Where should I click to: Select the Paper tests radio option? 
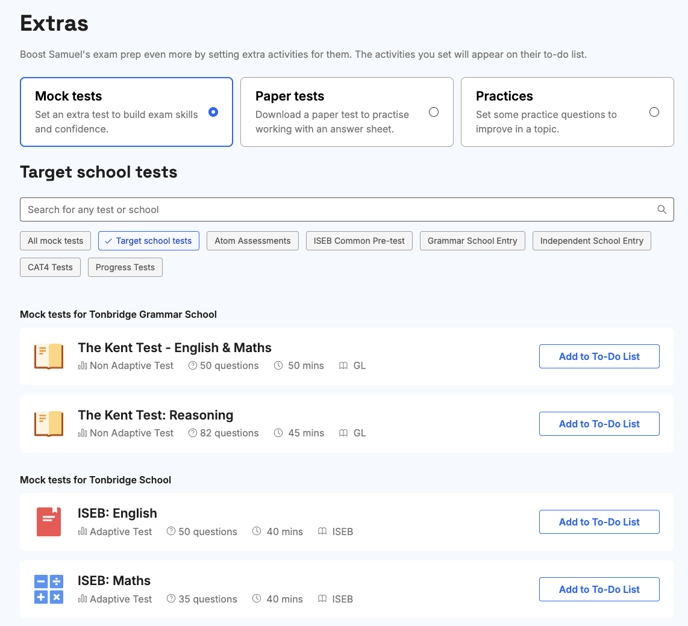(x=433, y=112)
